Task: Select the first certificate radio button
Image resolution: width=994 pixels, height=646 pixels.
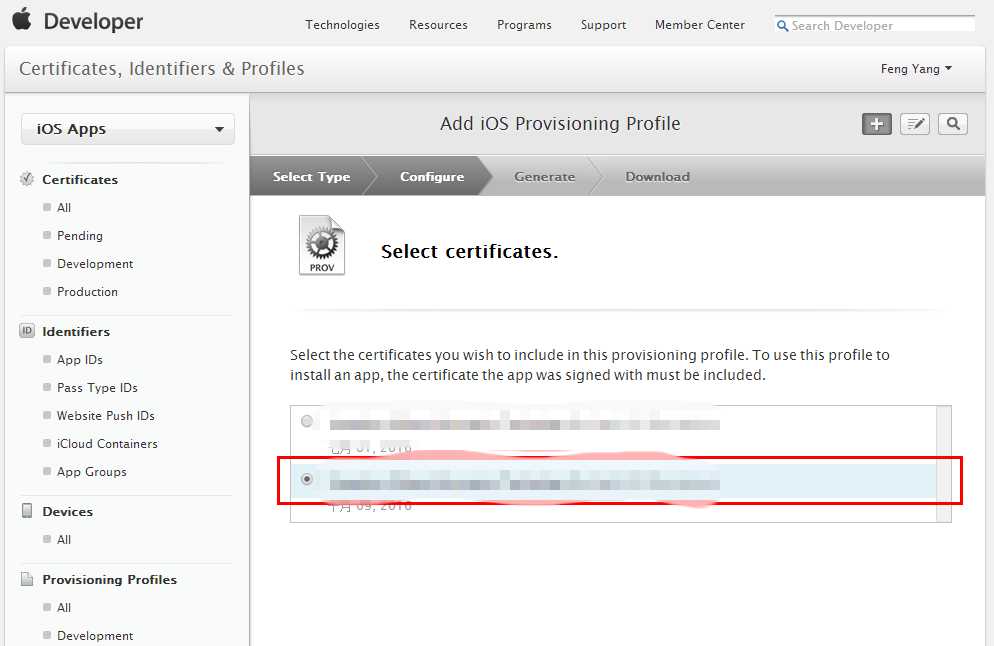Action: pos(307,421)
